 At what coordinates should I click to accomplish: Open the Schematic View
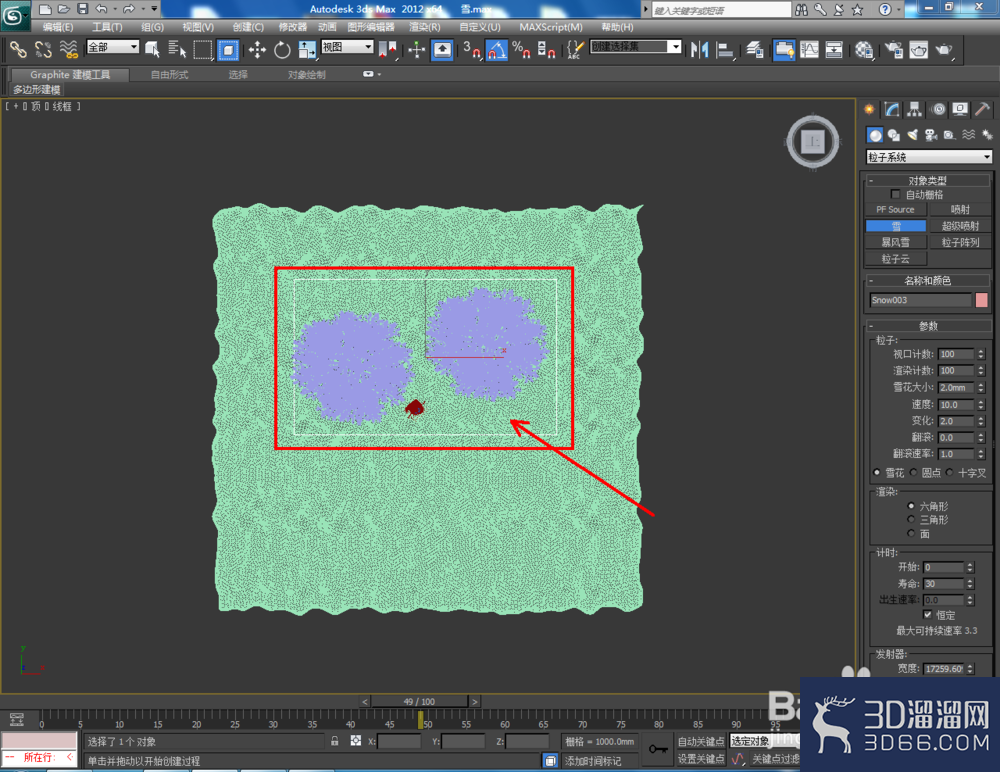tap(834, 49)
